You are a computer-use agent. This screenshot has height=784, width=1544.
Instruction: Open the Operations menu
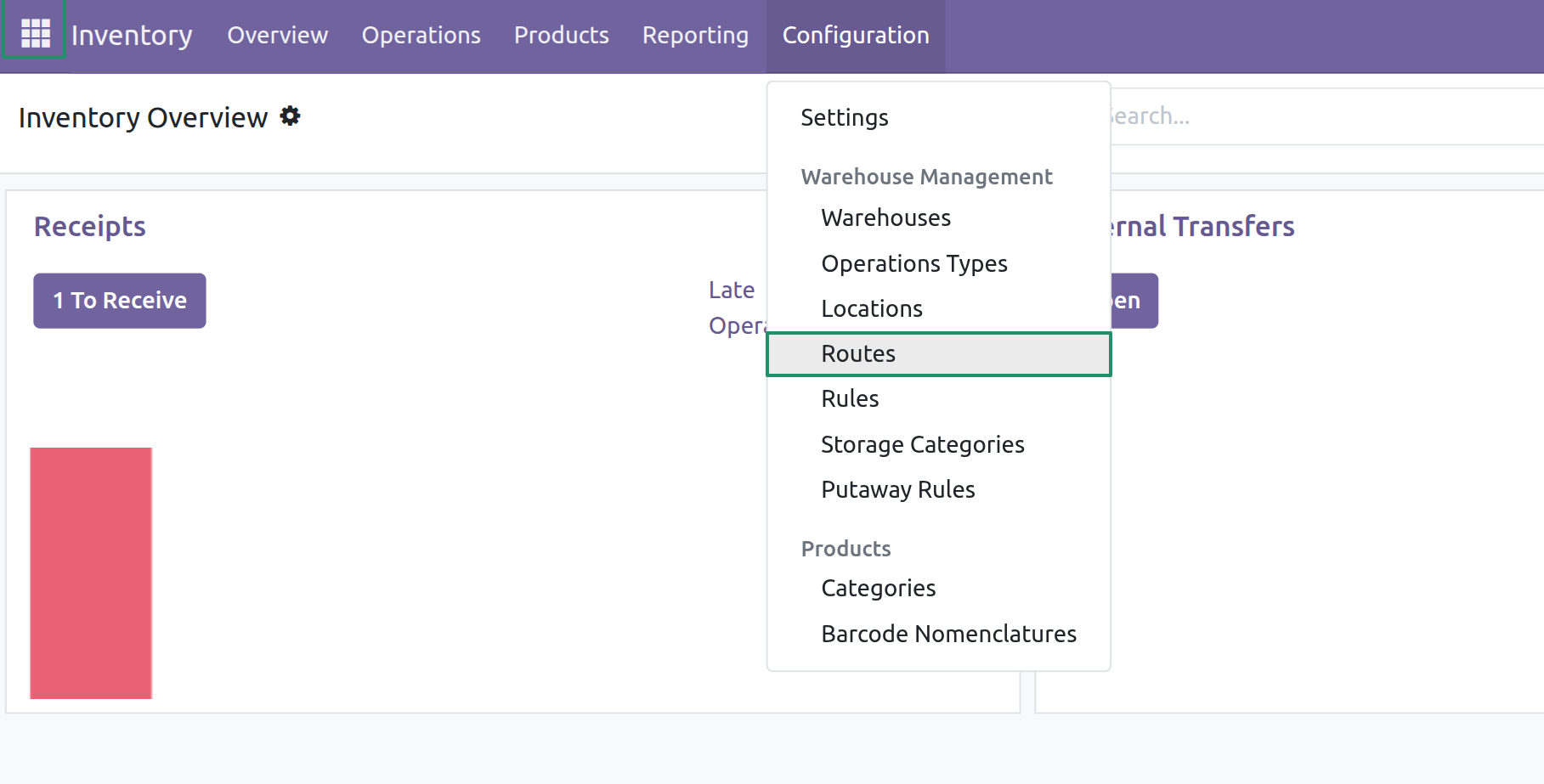tap(421, 35)
